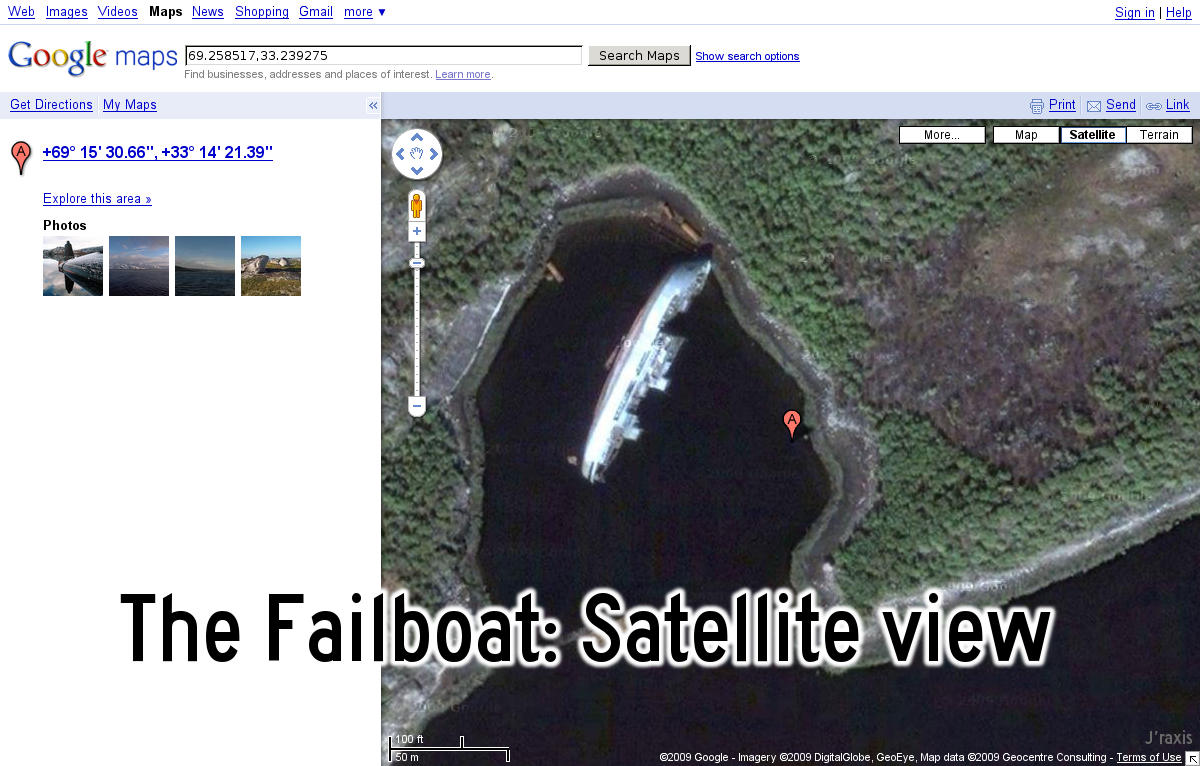The height and width of the screenshot is (766, 1200).
Task: Open the 'Explore this area' link
Action: [97, 199]
